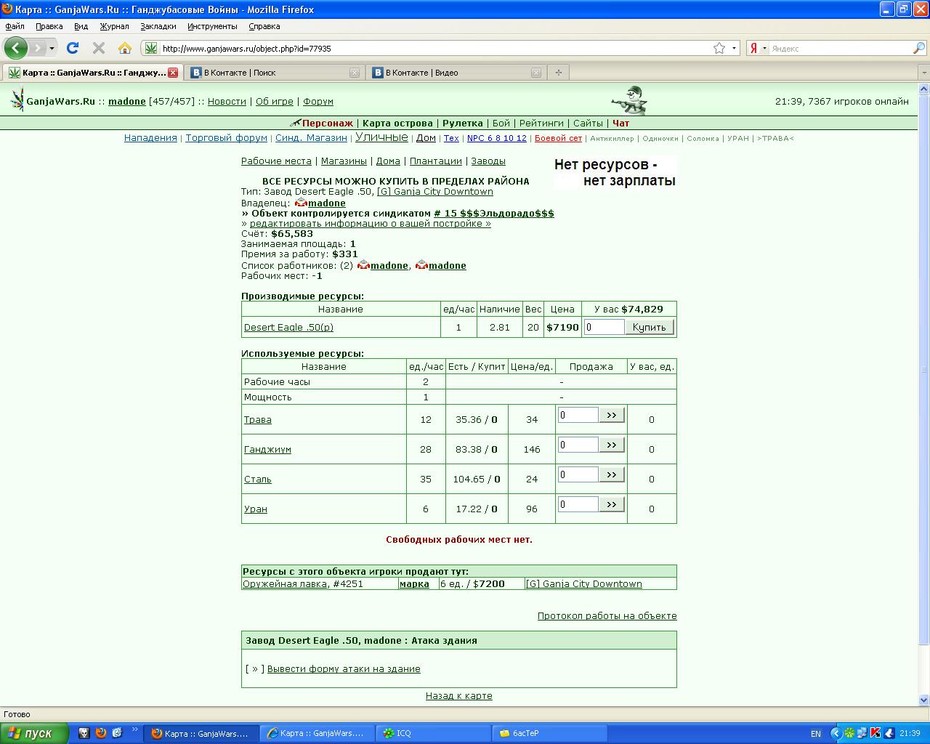Bookmark this page with the star icon
The image size is (930, 744).
click(x=719, y=48)
